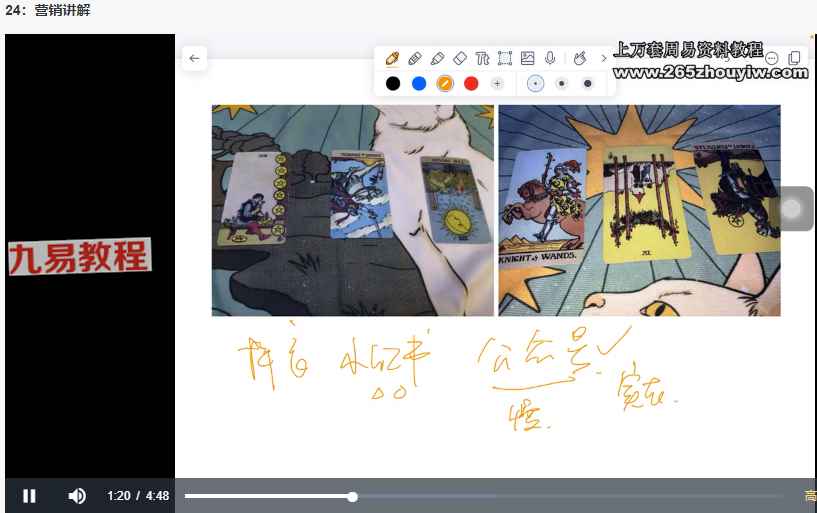Click the right Knight of Wands photo

(639, 210)
